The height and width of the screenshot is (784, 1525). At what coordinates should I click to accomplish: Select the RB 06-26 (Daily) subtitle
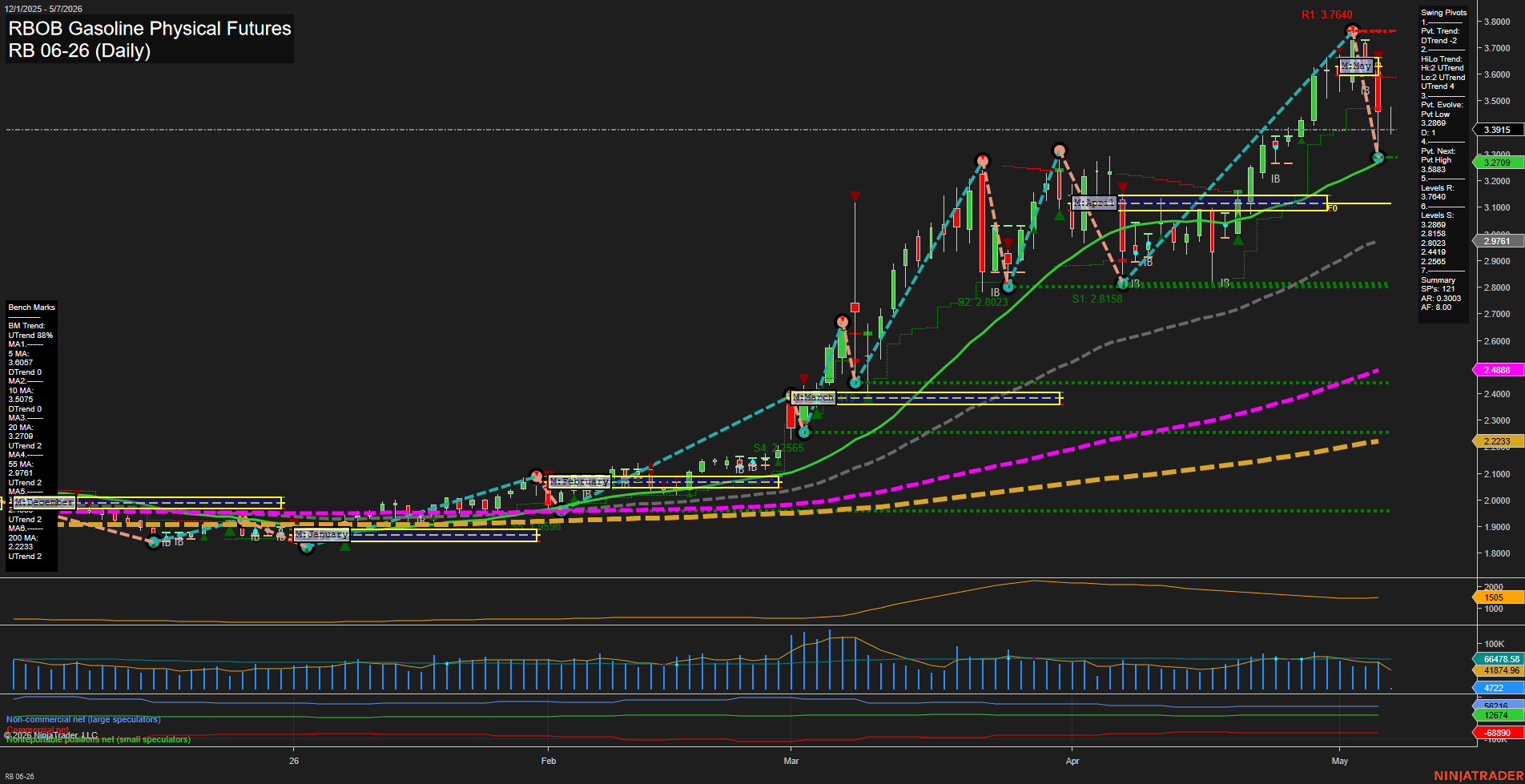79,50
